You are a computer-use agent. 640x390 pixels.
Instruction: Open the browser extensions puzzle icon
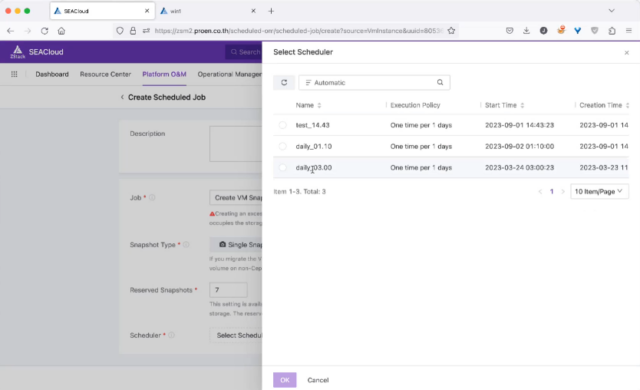[x=612, y=31]
